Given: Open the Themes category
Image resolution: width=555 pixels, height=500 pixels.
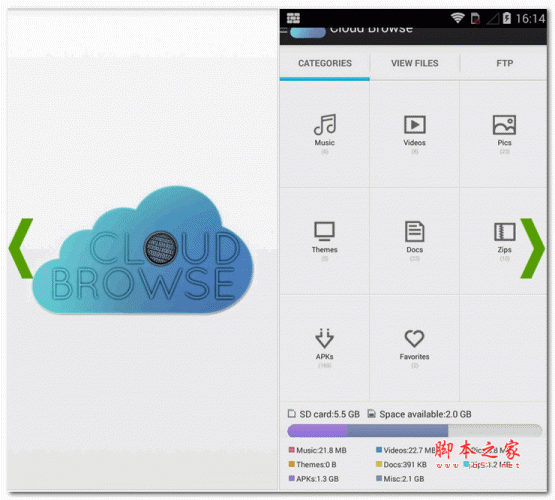Looking at the screenshot, I should pyautogui.click(x=325, y=241).
